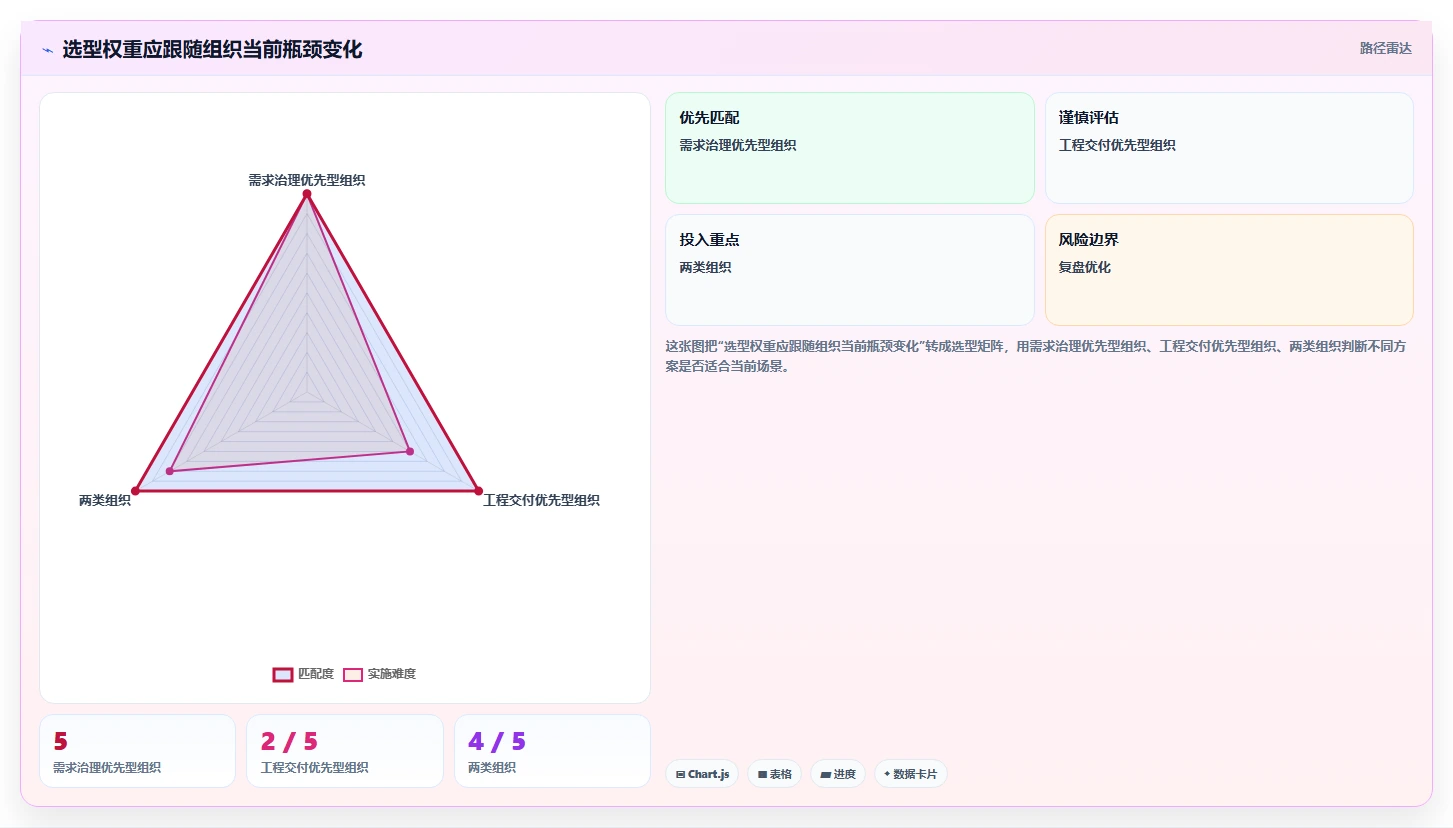
Task: Open the 风险边界 card
Action: pyautogui.click(x=1229, y=270)
